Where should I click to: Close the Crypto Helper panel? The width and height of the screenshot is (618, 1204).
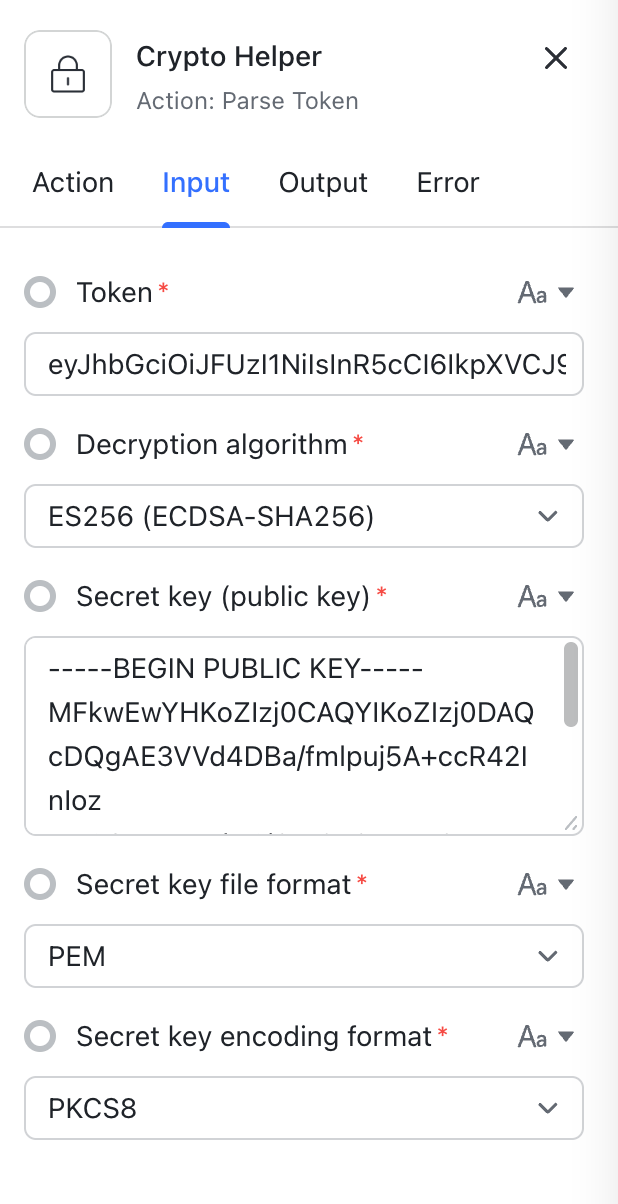[556, 58]
